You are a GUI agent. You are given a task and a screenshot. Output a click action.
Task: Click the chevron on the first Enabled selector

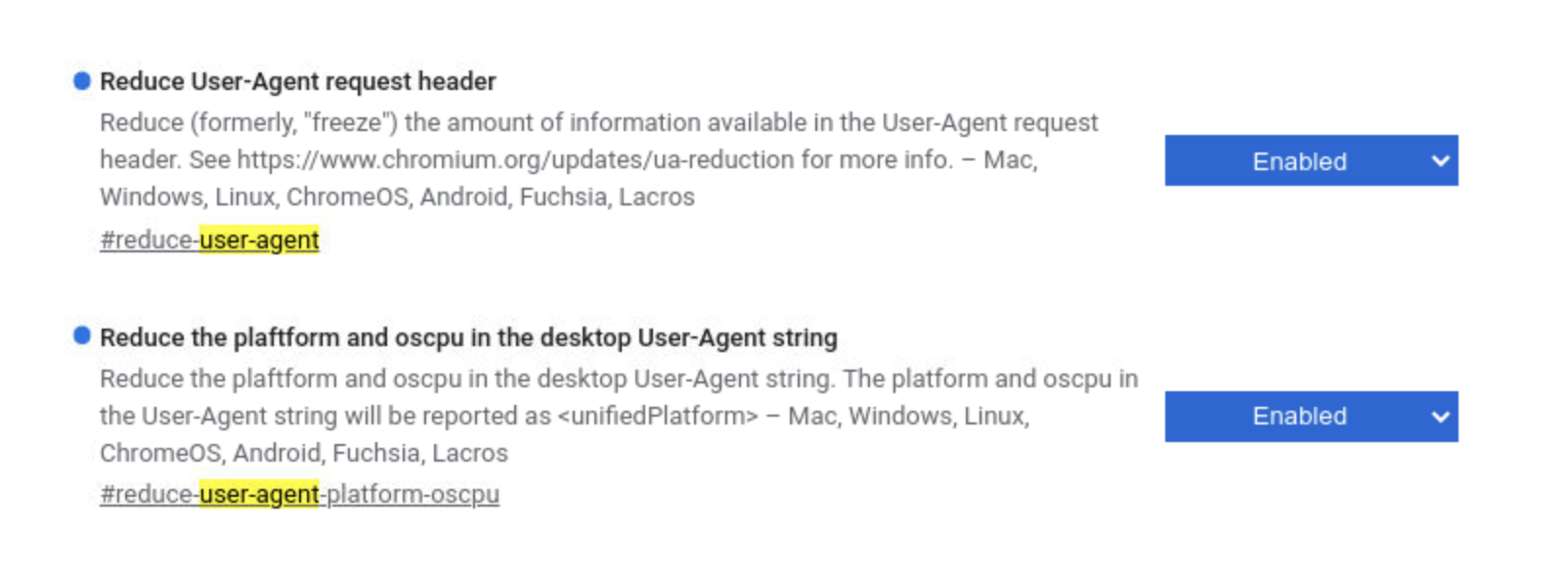(1439, 160)
